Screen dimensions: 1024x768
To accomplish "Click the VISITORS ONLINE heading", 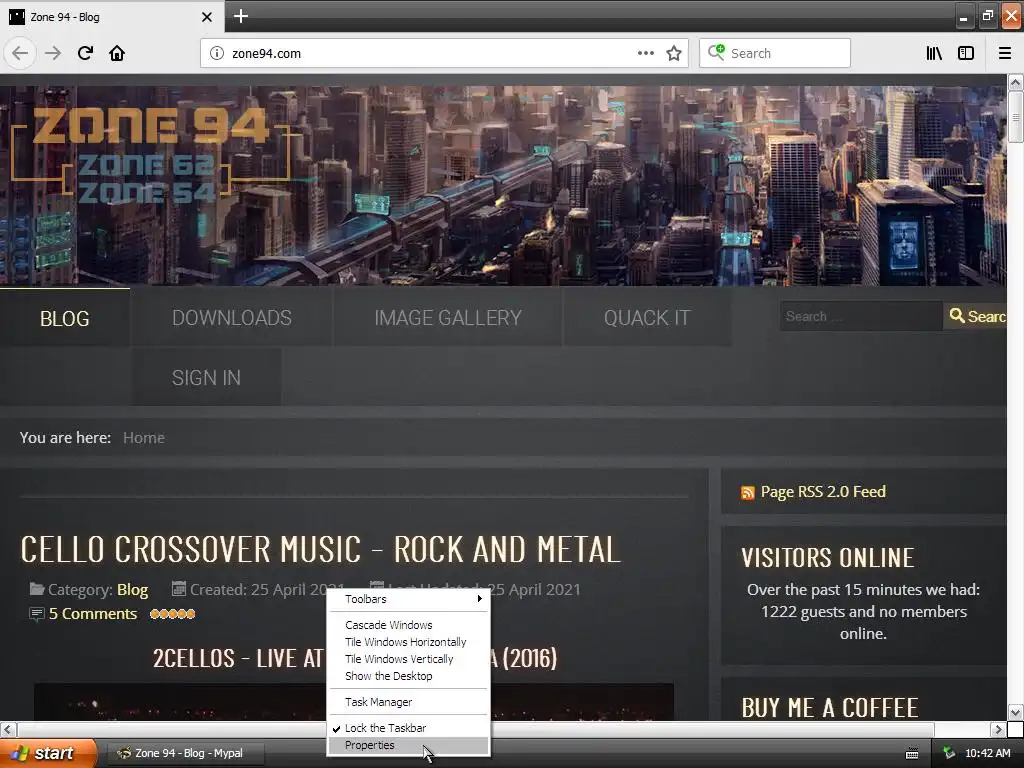I will pos(827,558).
